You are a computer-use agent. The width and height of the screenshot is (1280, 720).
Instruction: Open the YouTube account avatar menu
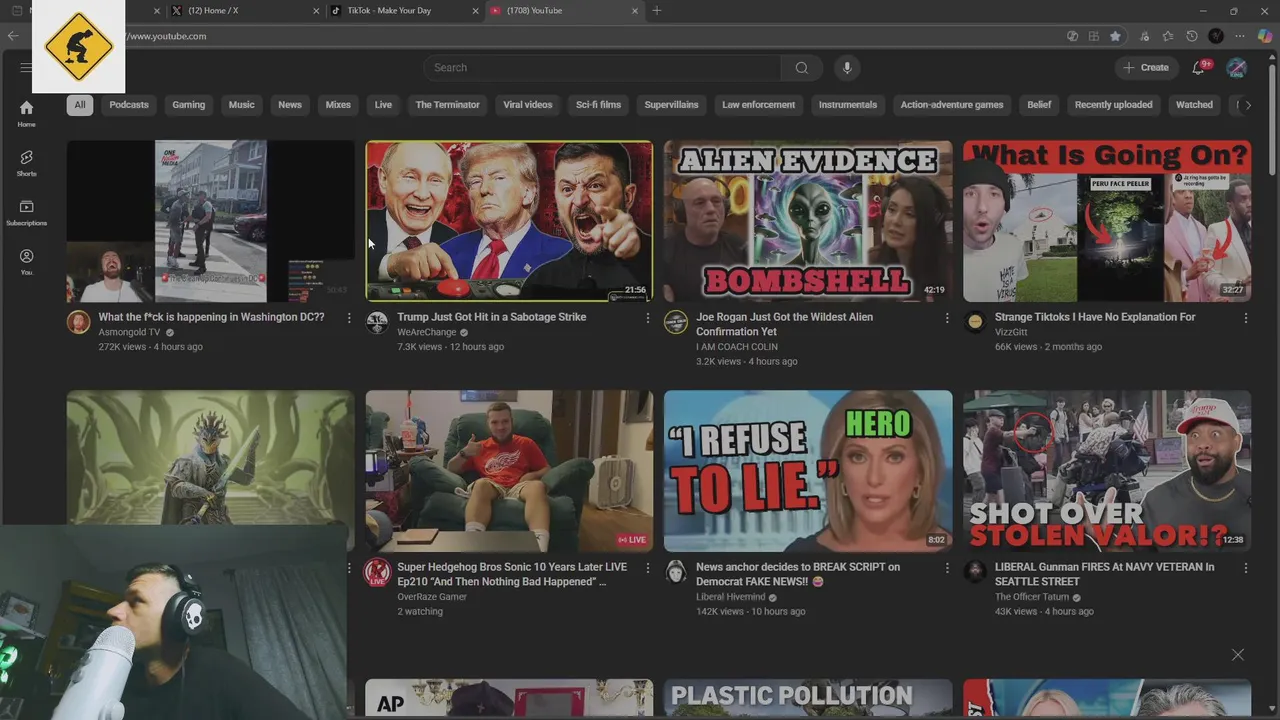pyautogui.click(x=1237, y=68)
